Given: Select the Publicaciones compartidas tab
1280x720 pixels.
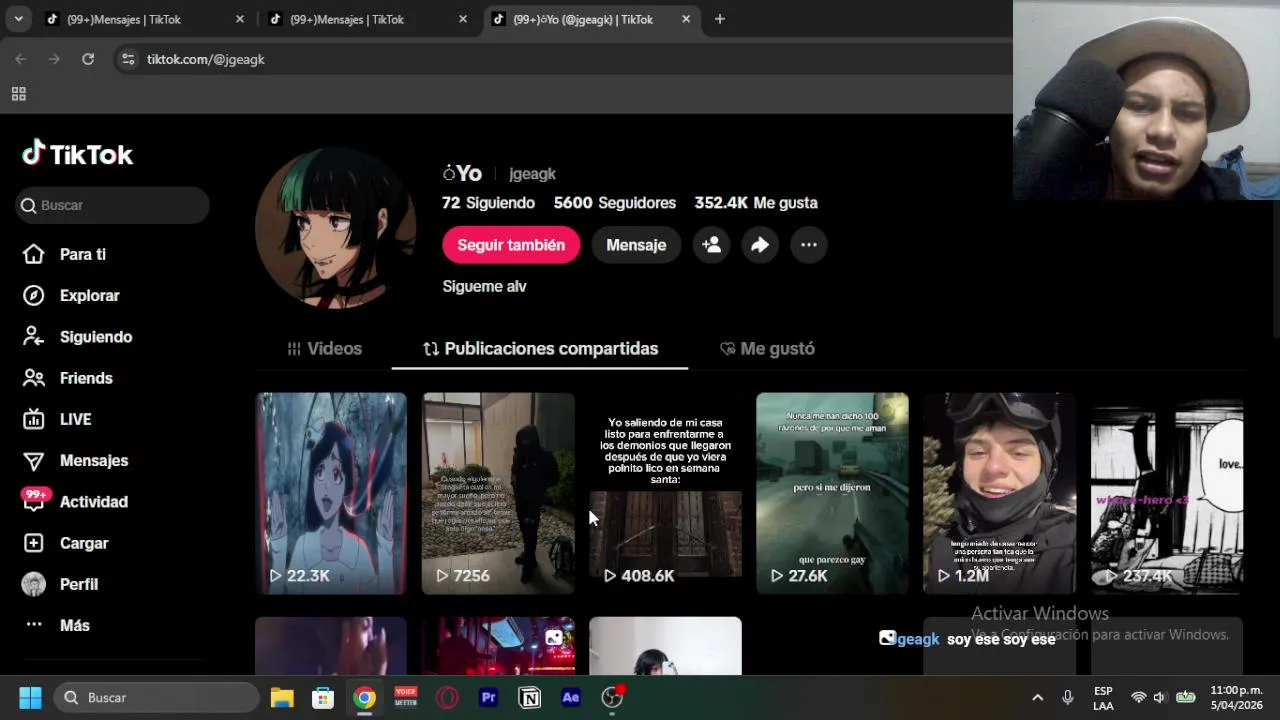Looking at the screenshot, I should (x=540, y=349).
